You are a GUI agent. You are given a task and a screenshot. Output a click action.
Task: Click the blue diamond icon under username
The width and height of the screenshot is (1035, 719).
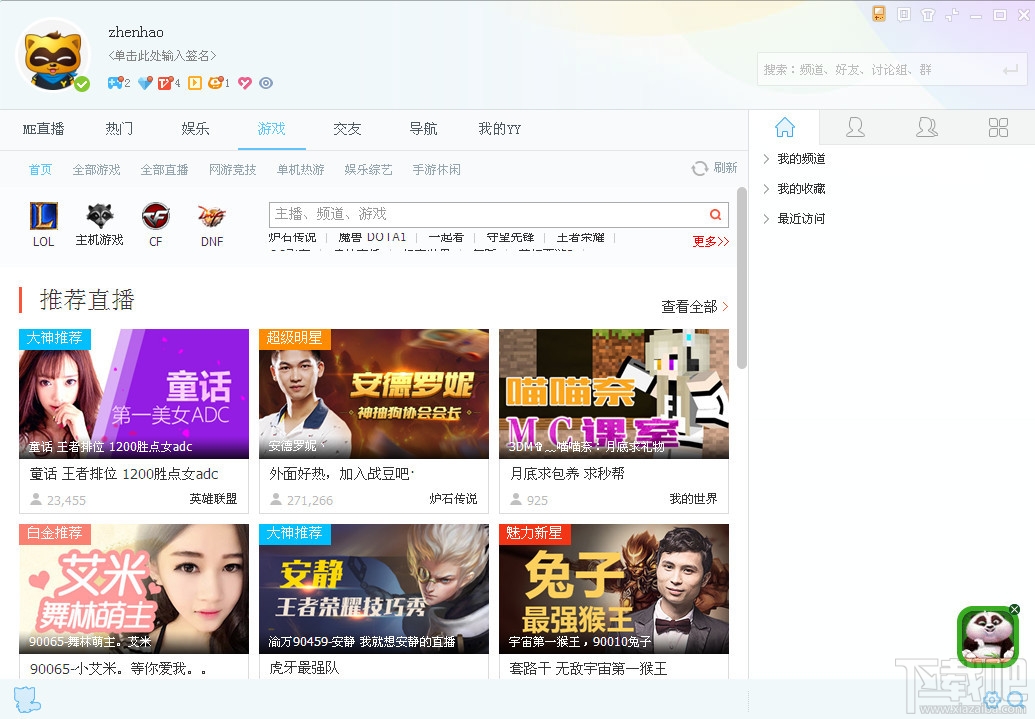(x=145, y=83)
